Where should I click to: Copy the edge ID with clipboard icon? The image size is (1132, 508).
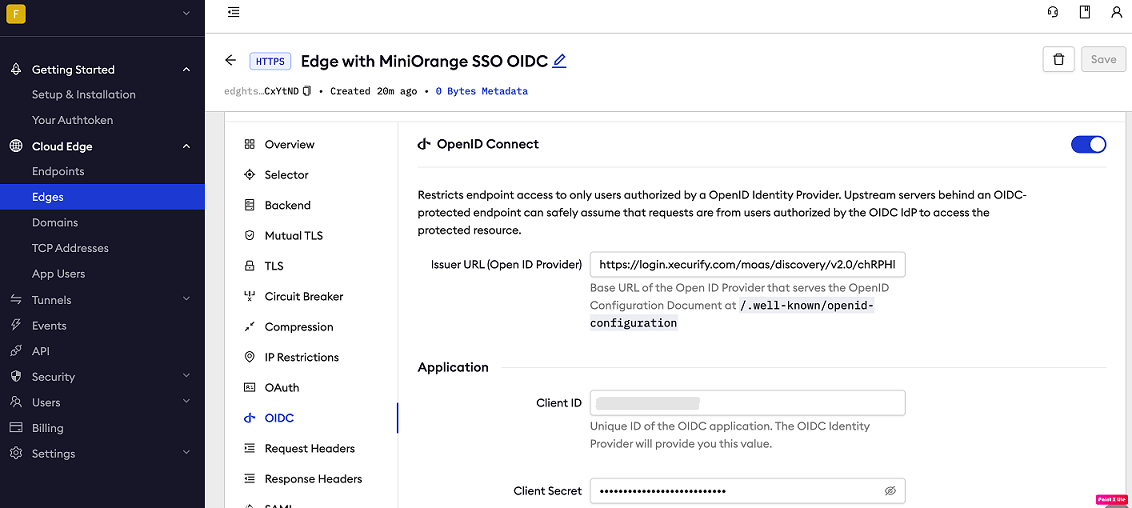[x=307, y=92]
